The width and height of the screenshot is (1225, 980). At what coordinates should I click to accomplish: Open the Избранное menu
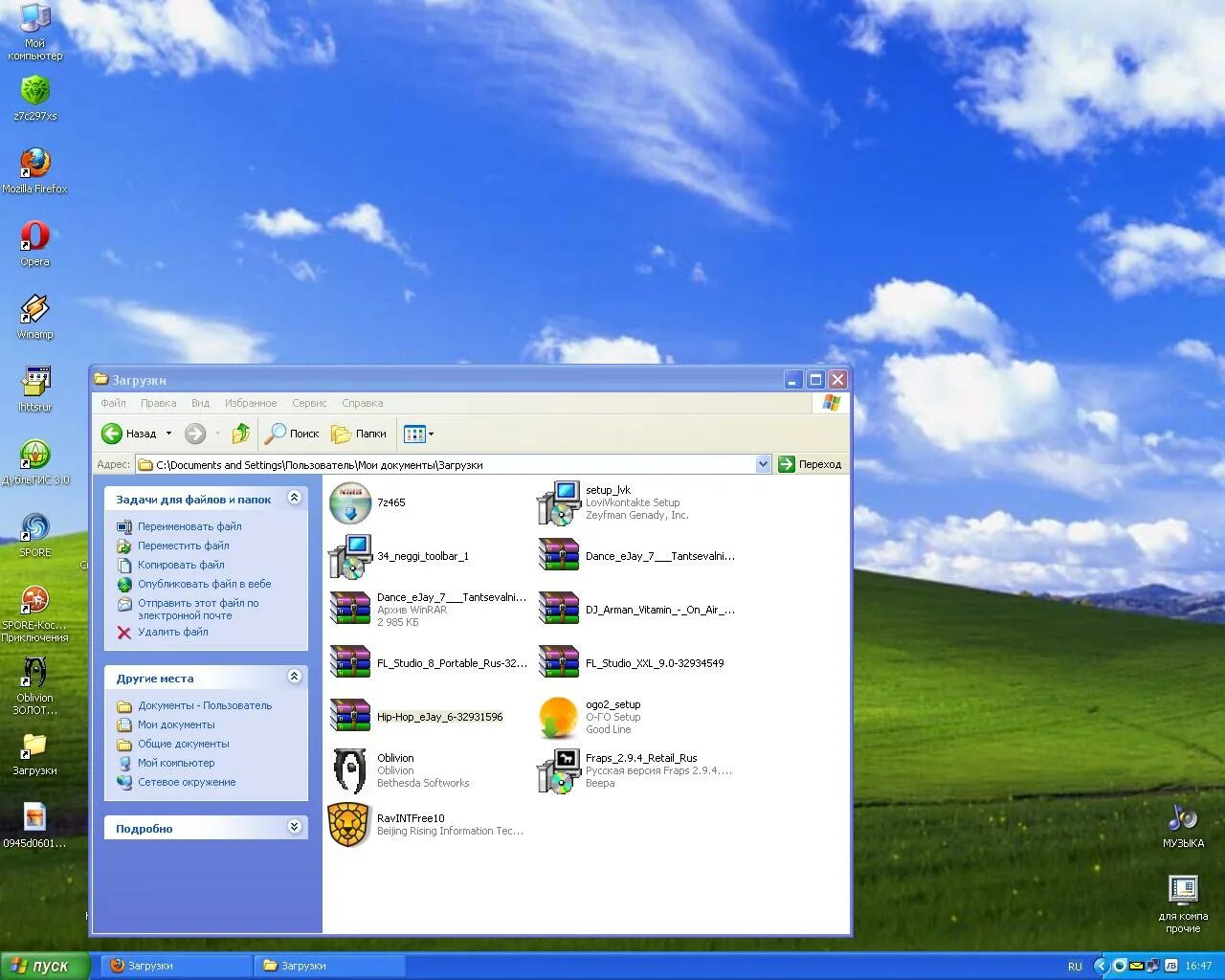click(x=251, y=403)
